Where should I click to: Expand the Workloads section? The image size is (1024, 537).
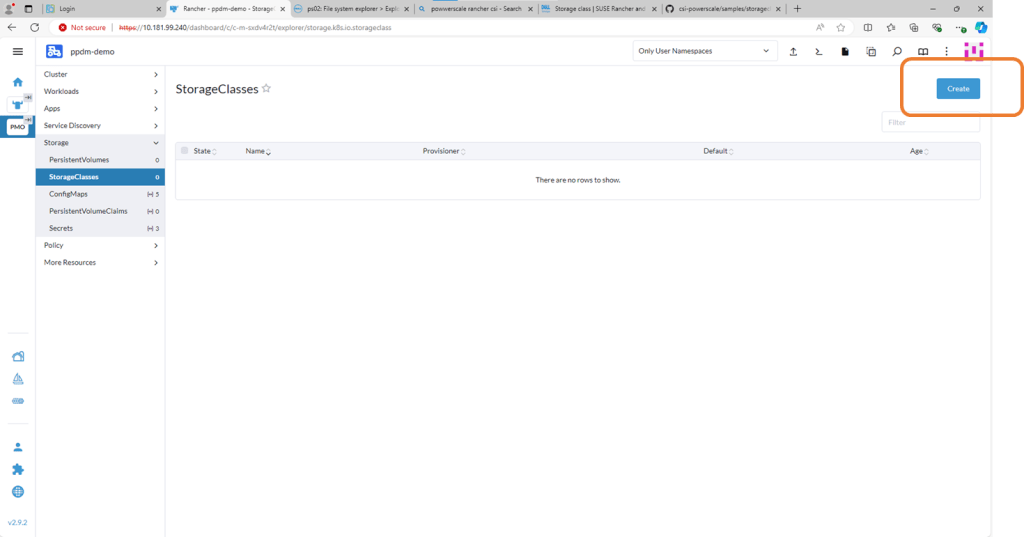100,91
